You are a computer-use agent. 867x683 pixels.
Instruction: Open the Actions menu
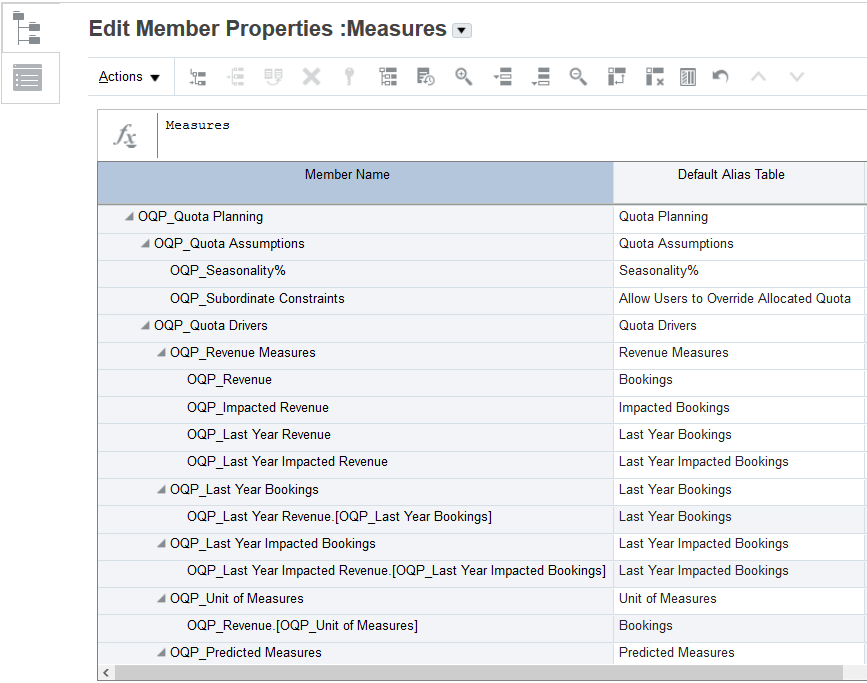pos(130,76)
